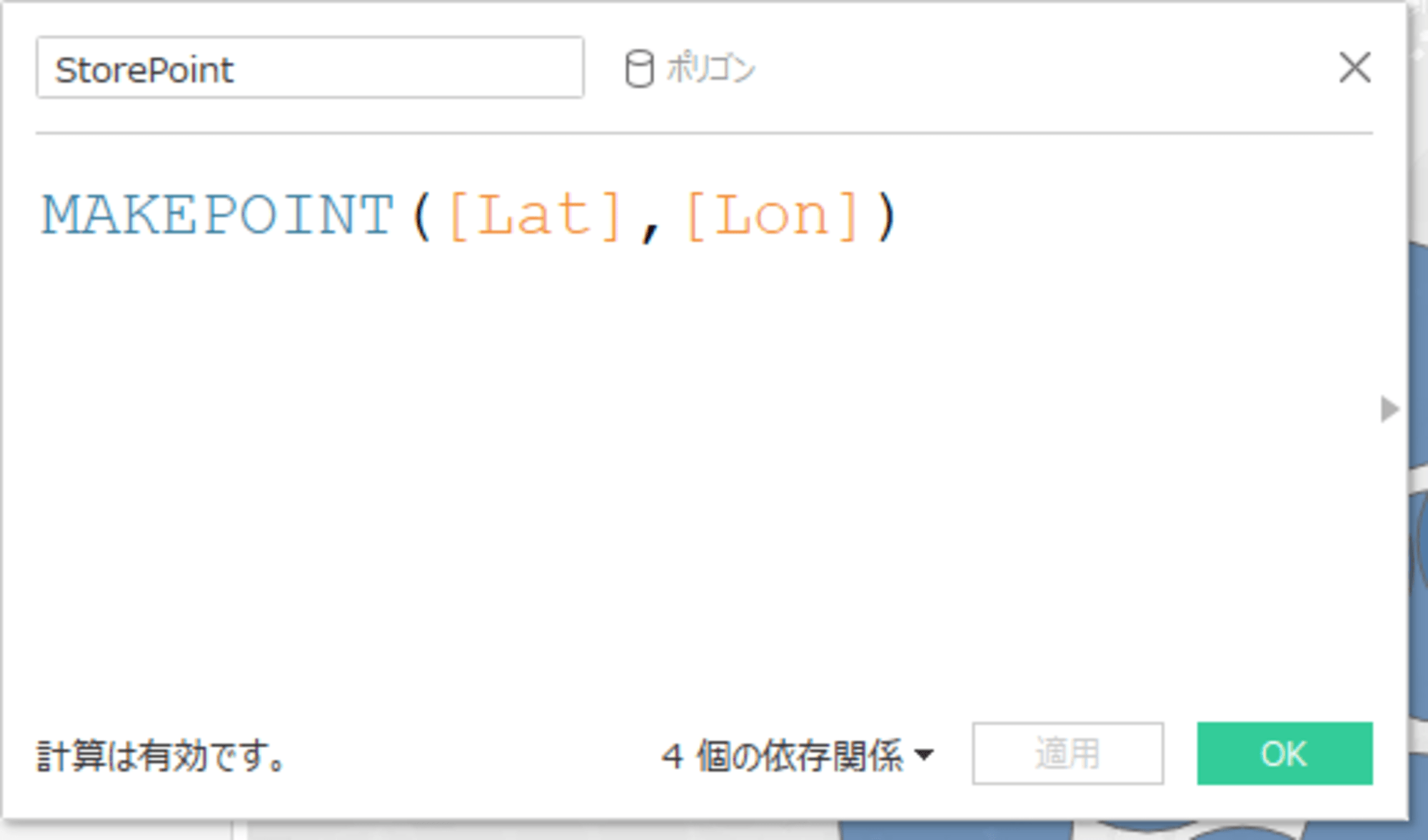Expand the function reference panel arrow
The width and height of the screenshot is (1428, 840).
(1389, 409)
